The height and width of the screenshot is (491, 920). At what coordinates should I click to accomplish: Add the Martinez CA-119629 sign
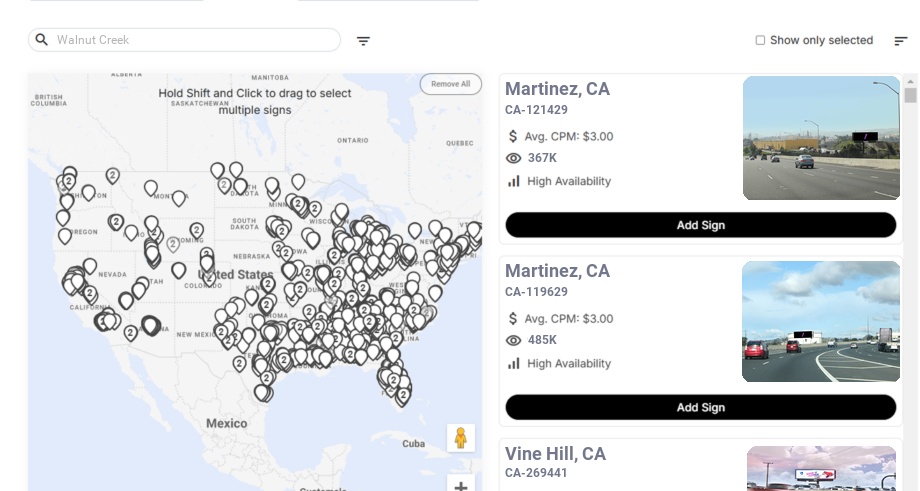coord(700,407)
